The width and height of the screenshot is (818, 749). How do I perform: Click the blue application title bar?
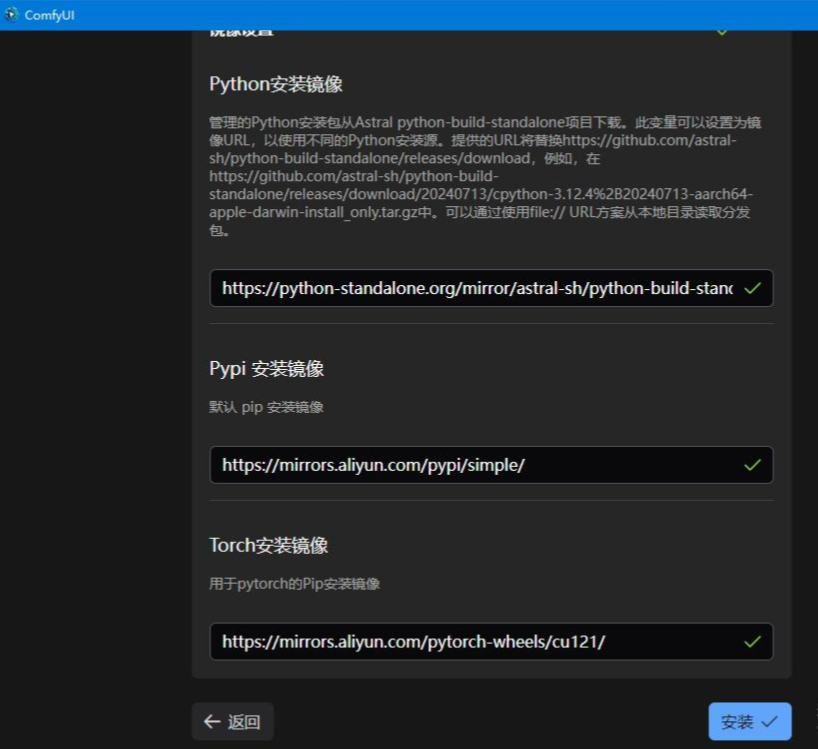point(400,15)
